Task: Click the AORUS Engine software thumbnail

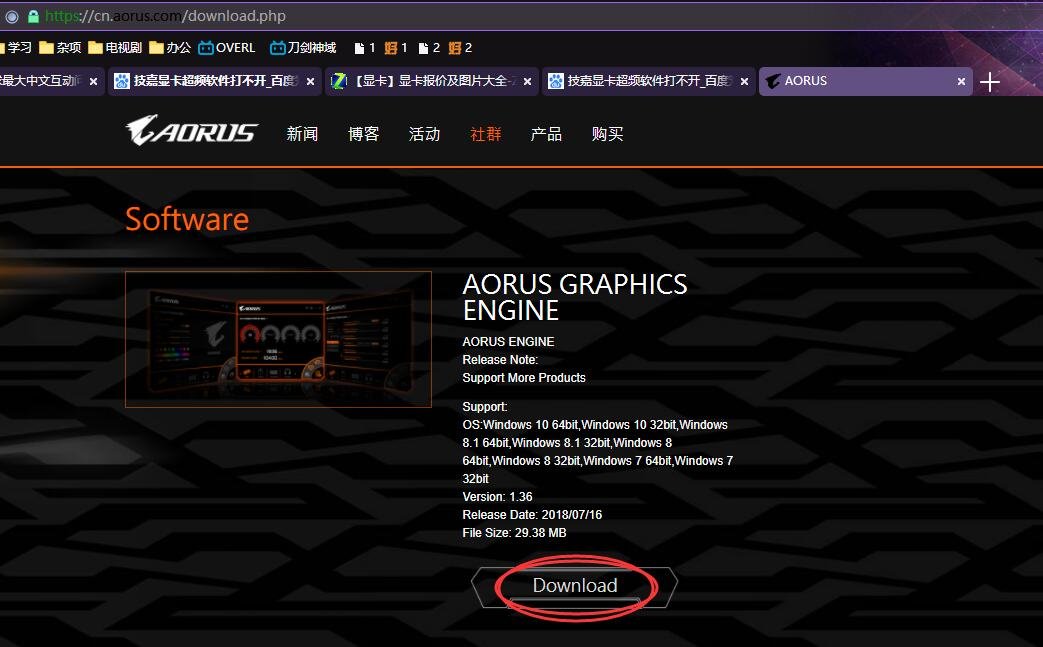Action: 278,339
